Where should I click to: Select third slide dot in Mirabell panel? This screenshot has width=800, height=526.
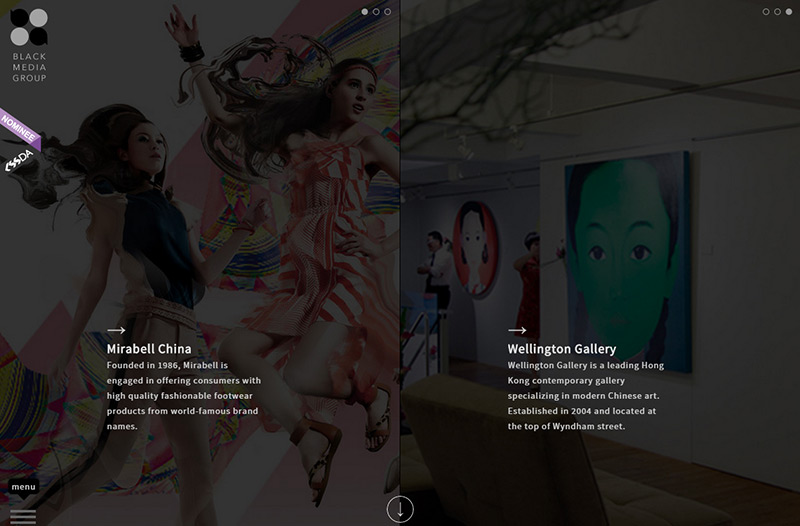[388, 12]
